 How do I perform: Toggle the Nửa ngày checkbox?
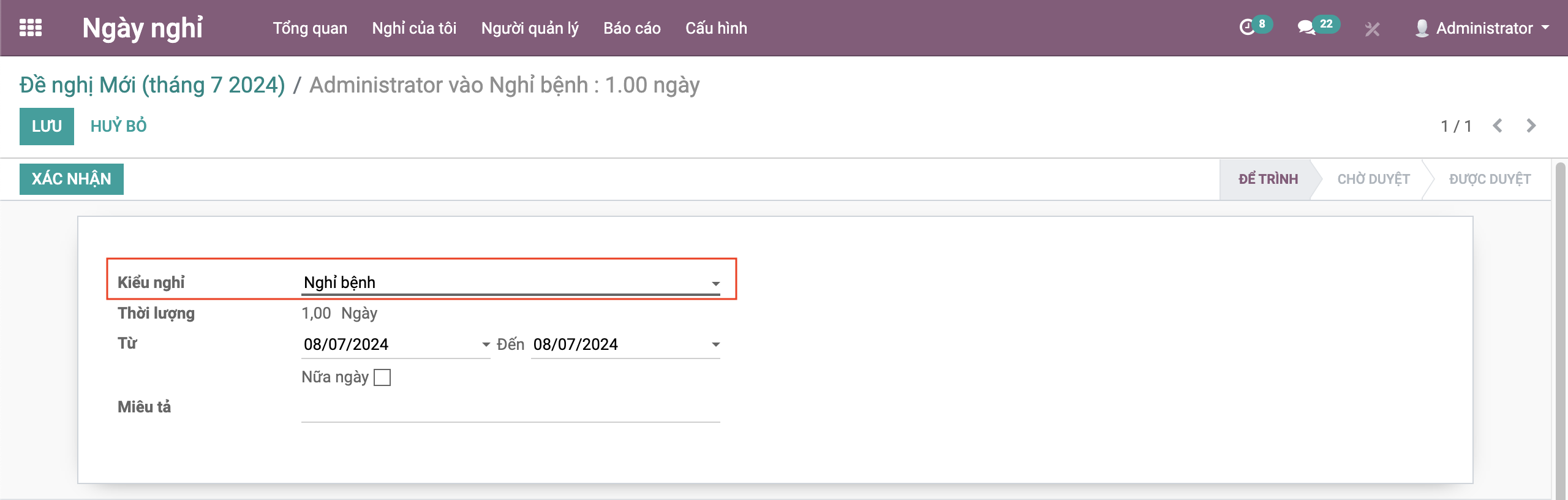(382, 377)
